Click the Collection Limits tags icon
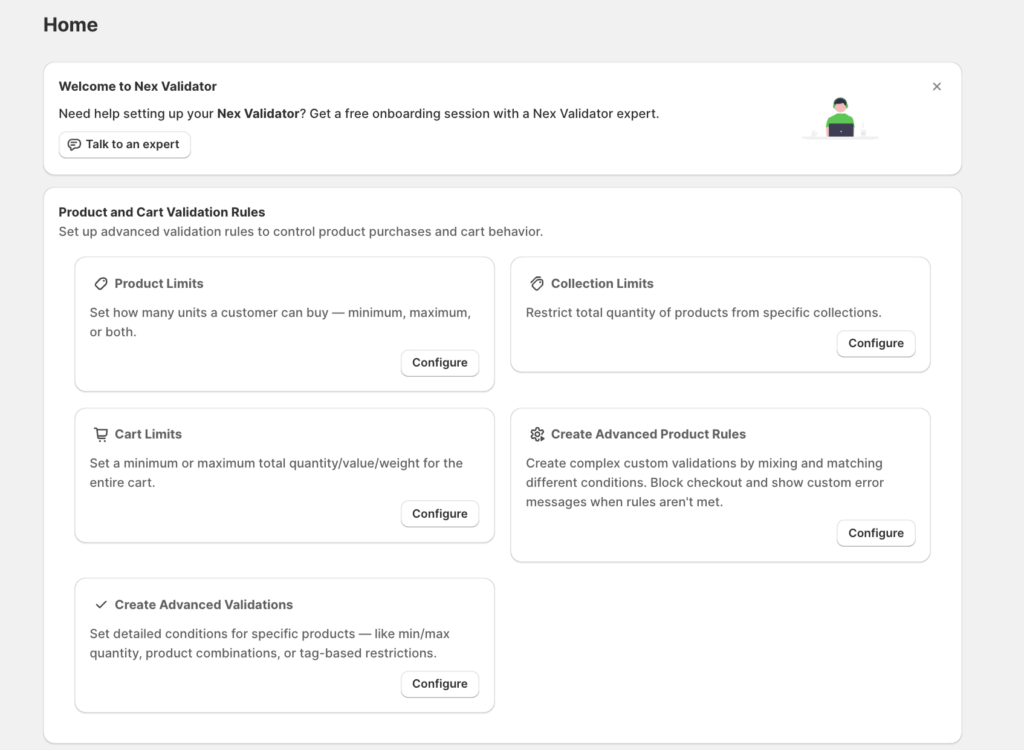This screenshot has width=1024, height=750. point(537,284)
